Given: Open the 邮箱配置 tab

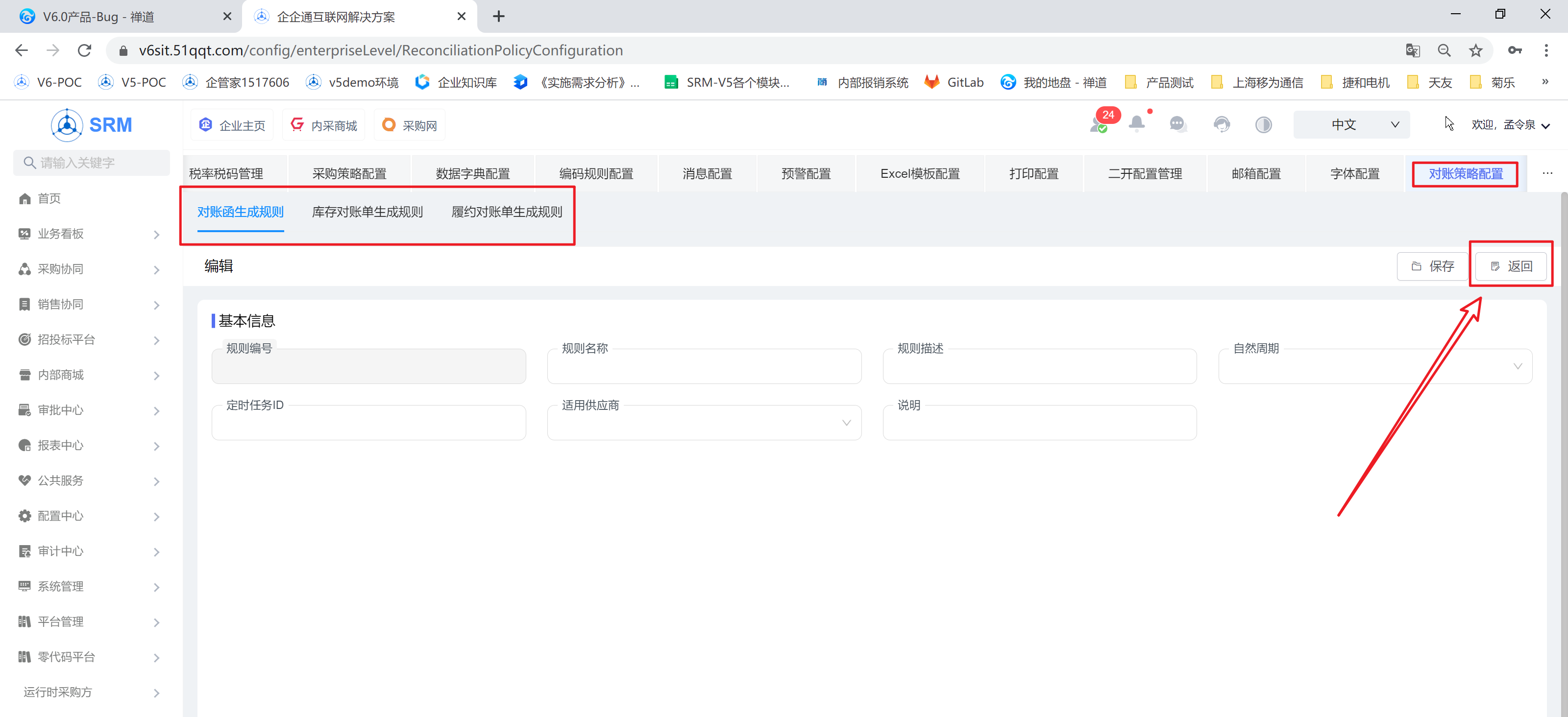Looking at the screenshot, I should point(1256,174).
